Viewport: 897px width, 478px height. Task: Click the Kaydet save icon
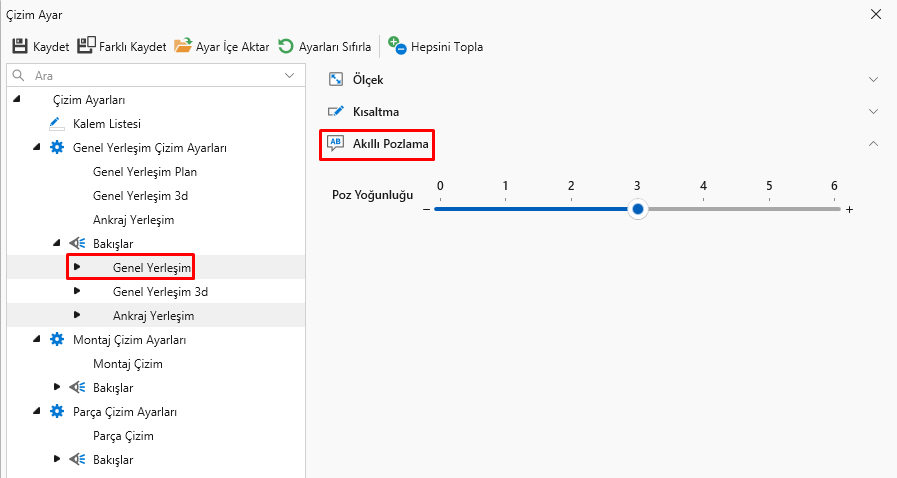(20, 46)
